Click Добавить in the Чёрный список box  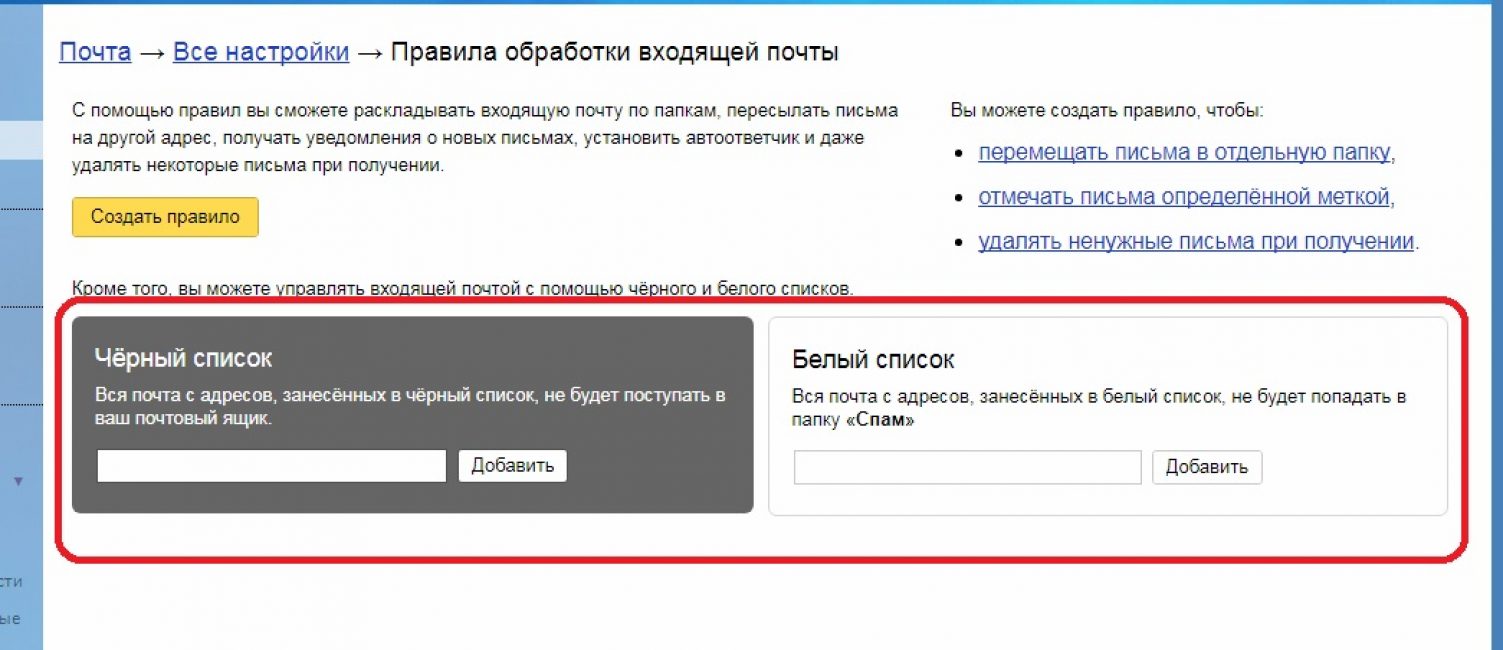tap(513, 466)
